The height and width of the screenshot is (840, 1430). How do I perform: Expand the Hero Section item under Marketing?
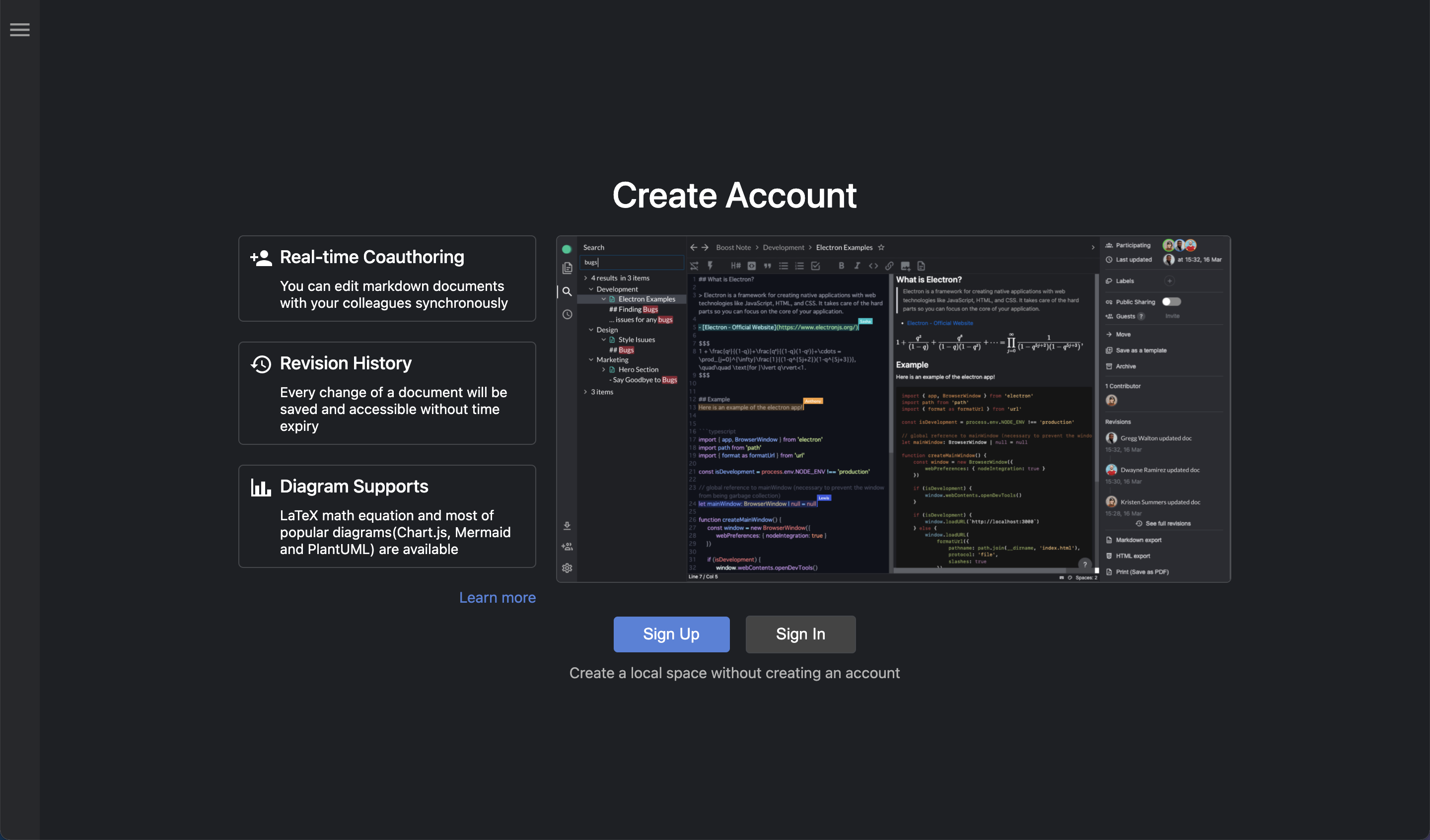tap(604, 369)
